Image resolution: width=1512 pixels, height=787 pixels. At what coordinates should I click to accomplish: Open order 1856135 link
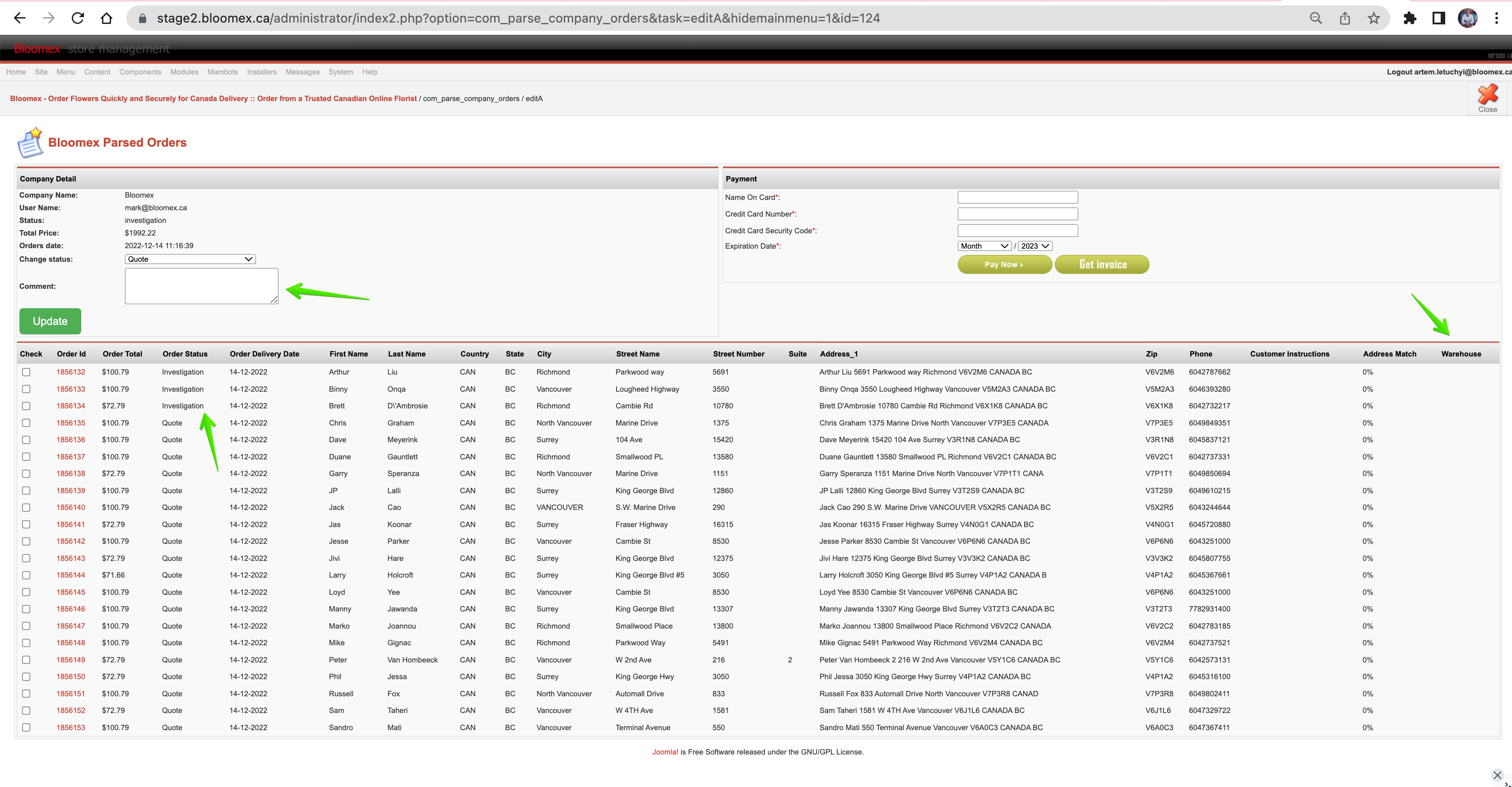(x=70, y=423)
